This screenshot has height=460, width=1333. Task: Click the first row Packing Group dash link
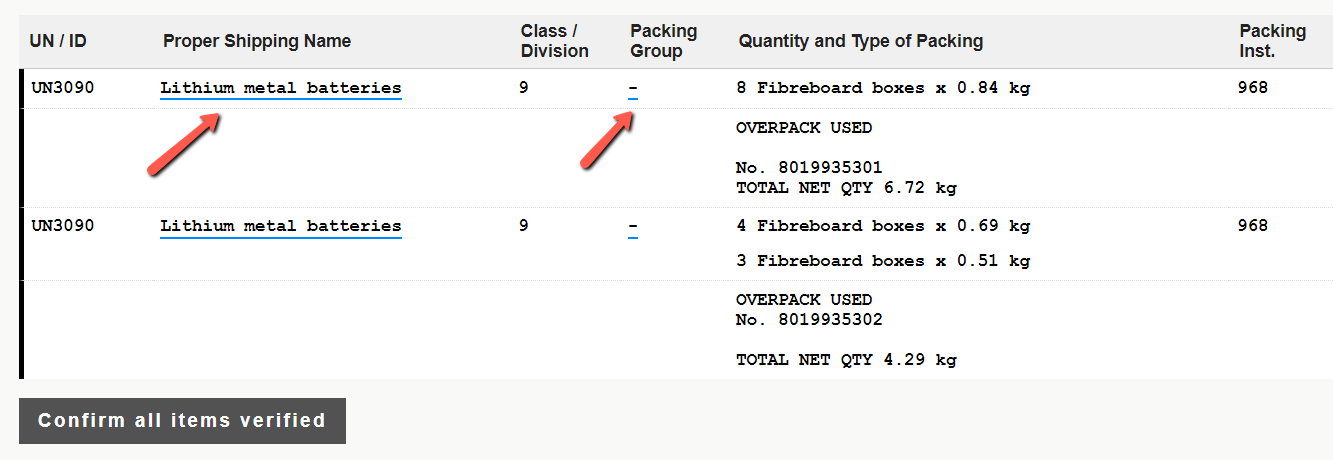633,88
